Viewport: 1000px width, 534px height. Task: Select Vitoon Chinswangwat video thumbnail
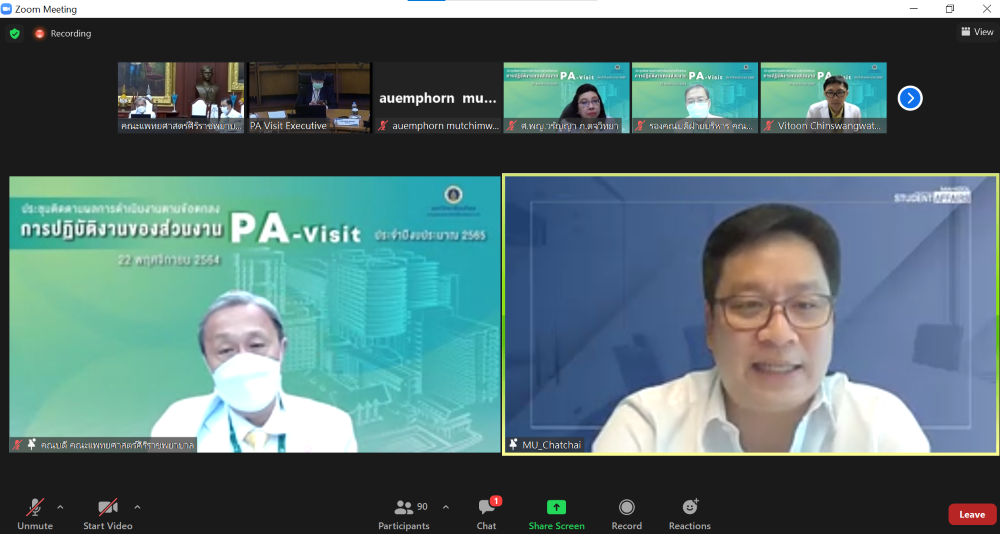[x=823, y=98]
